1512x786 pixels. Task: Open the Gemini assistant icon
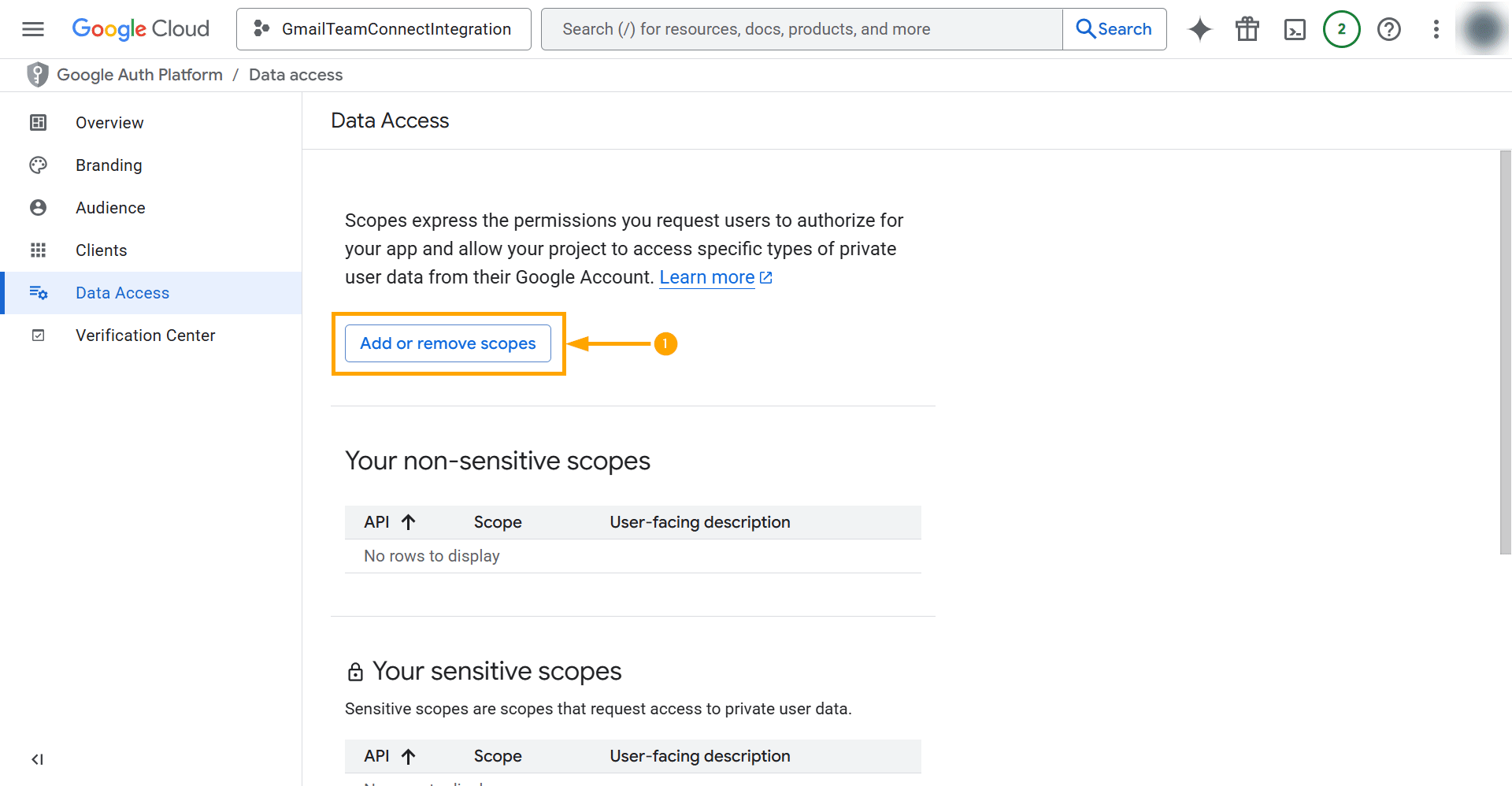point(1199,28)
